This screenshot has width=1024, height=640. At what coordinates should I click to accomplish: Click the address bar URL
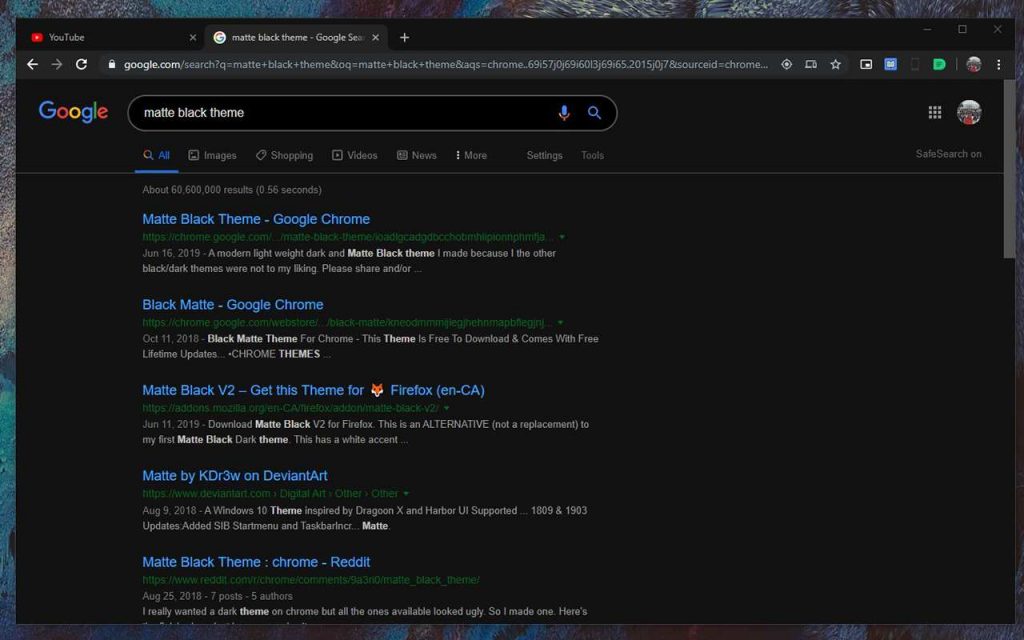445,64
